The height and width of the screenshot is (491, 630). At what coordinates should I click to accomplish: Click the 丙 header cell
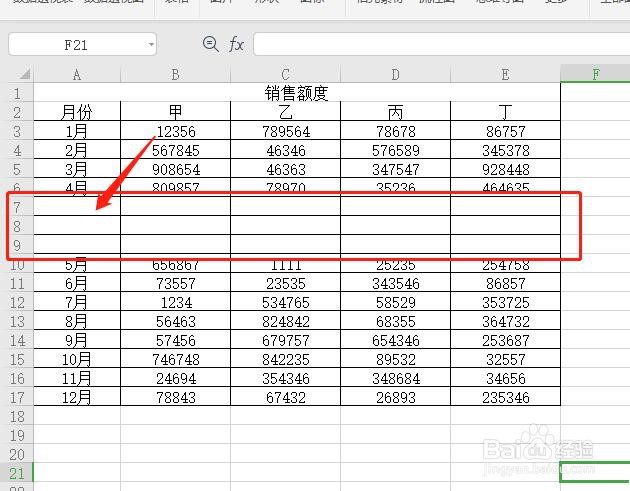pyautogui.click(x=395, y=112)
